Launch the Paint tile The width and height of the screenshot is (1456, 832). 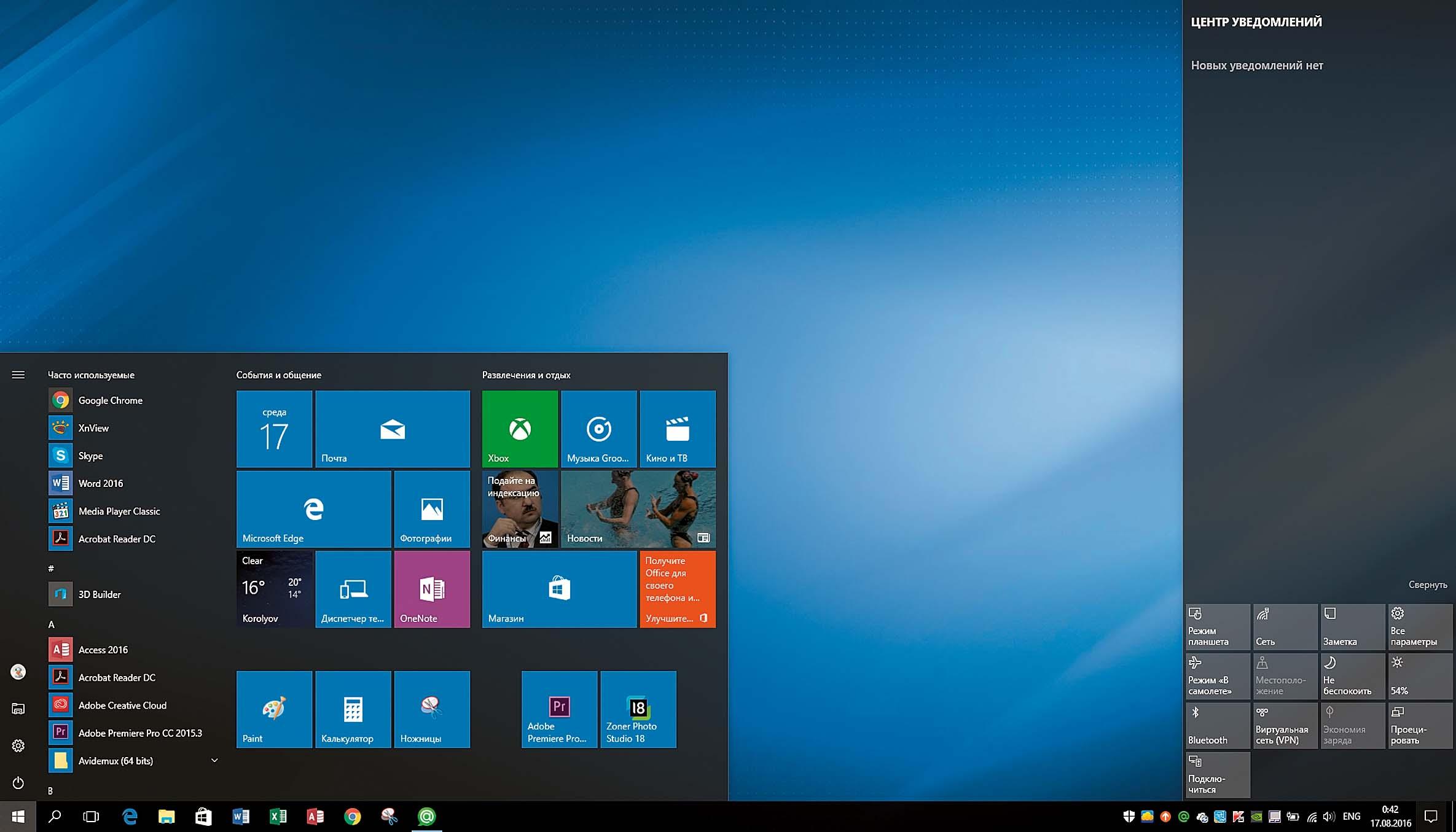click(274, 709)
